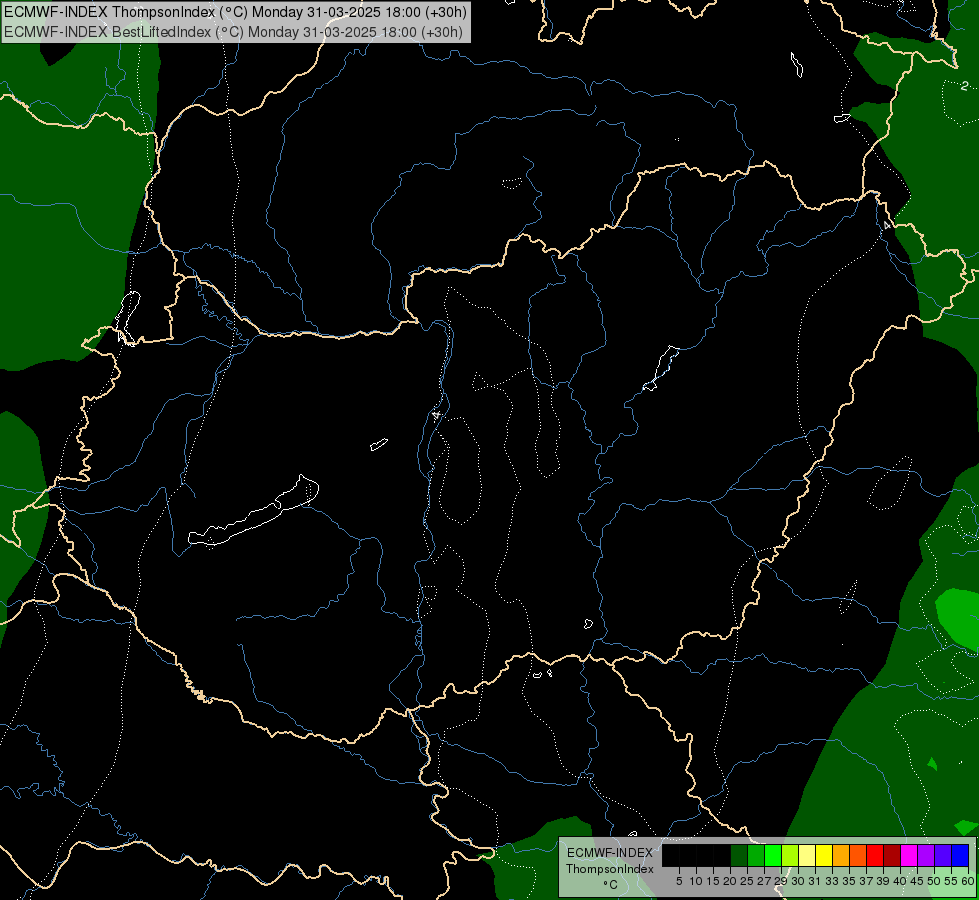Select the orange 33–35 legend swatch
This screenshot has height=900, width=979.
[841, 856]
